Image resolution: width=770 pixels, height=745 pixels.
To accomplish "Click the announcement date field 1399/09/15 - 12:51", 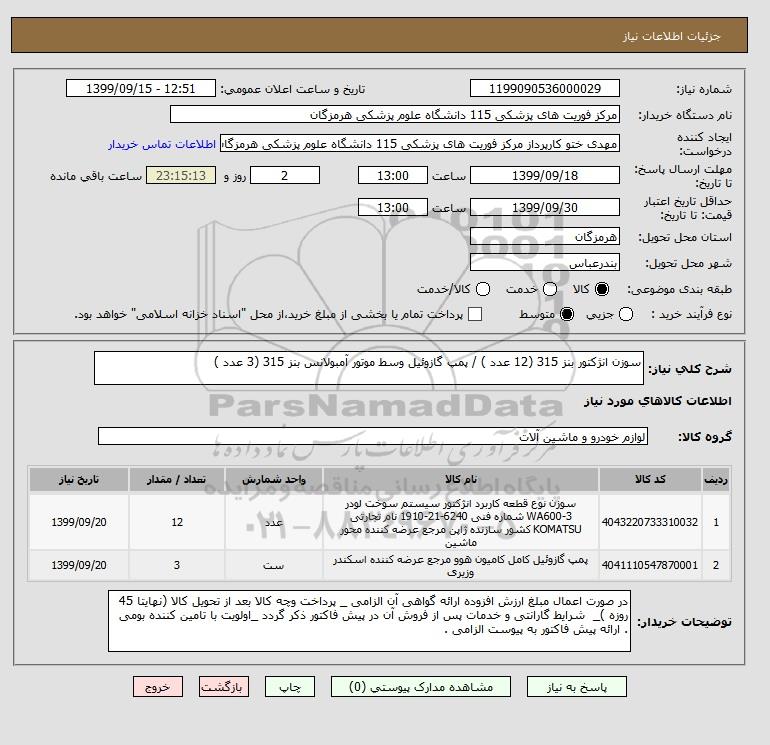I will coord(140,88).
